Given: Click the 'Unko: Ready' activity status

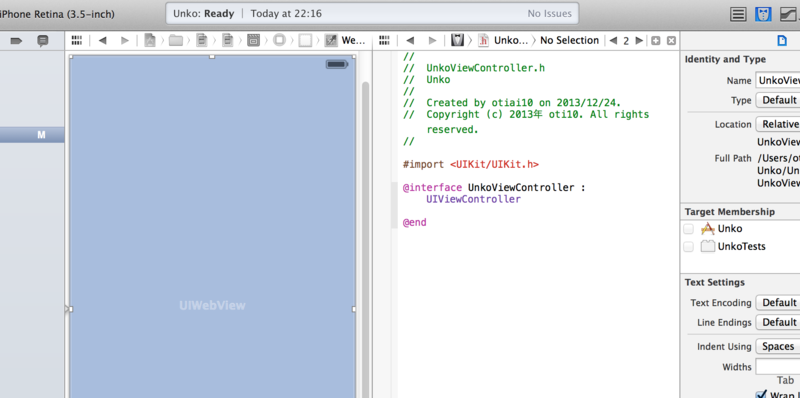Looking at the screenshot, I should point(204,14).
